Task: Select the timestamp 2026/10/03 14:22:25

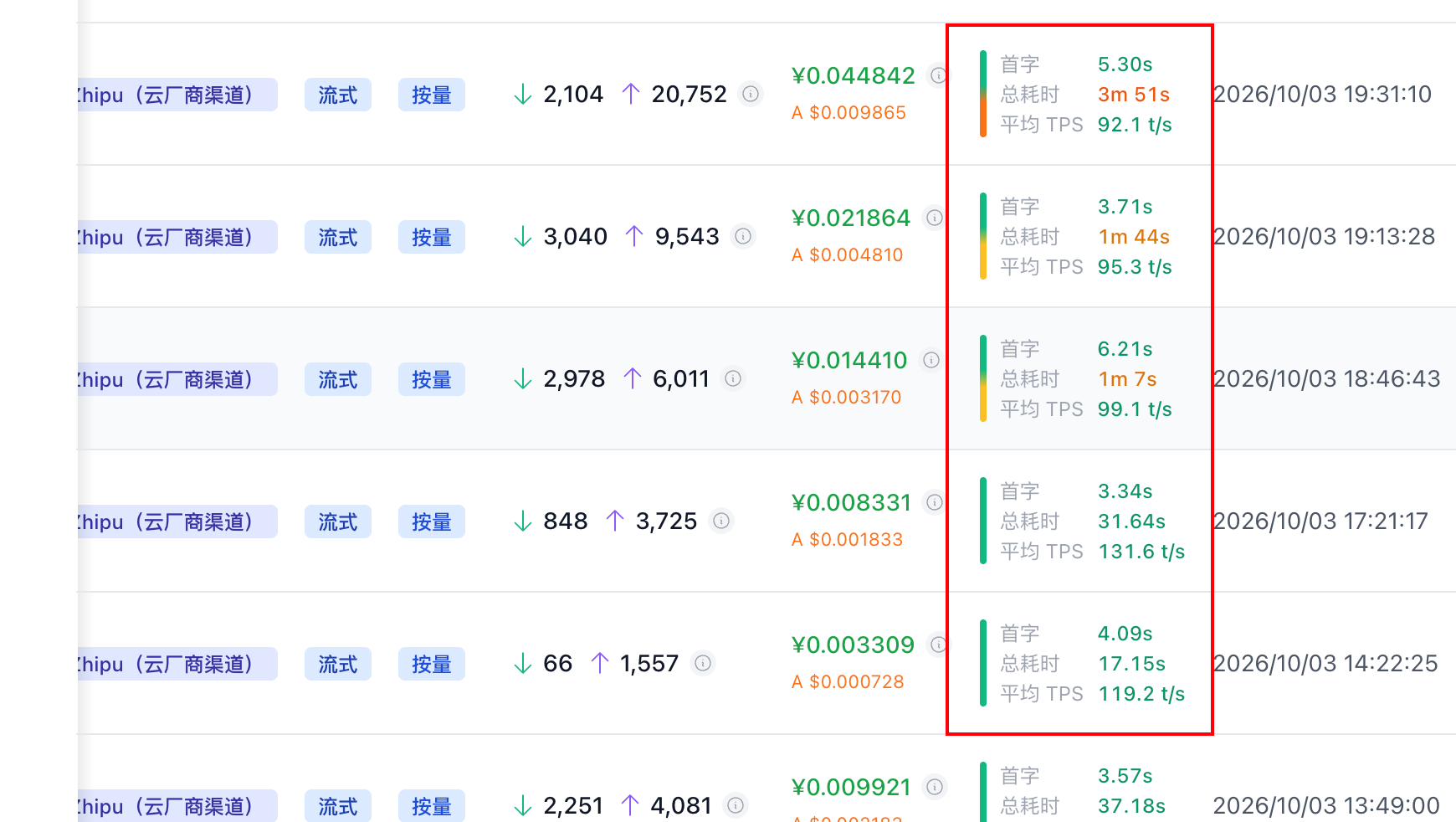Action: click(x=1325, y=663)
